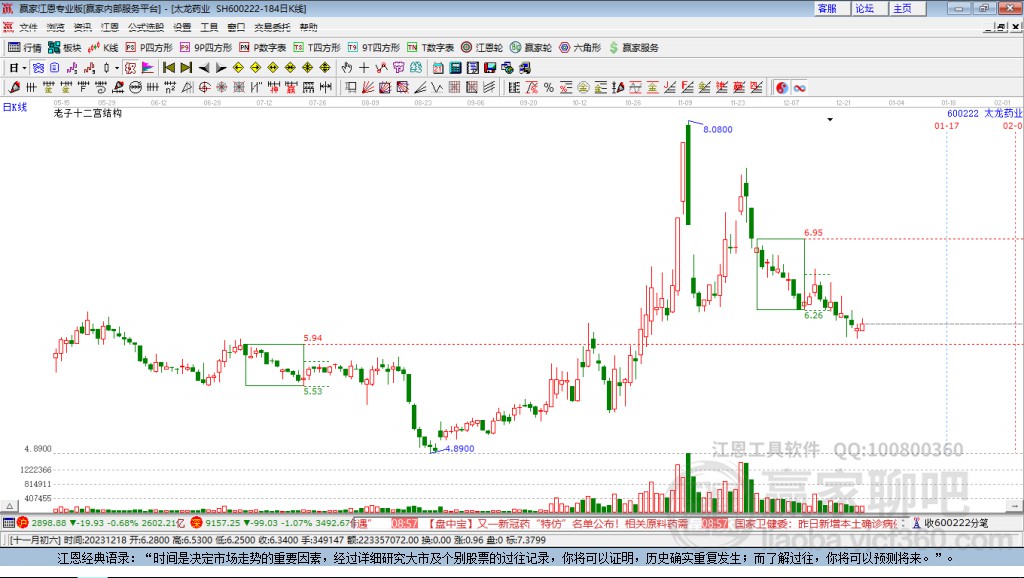
Task: Click the 六角形 hexagon icon
Action: [580, 47]
